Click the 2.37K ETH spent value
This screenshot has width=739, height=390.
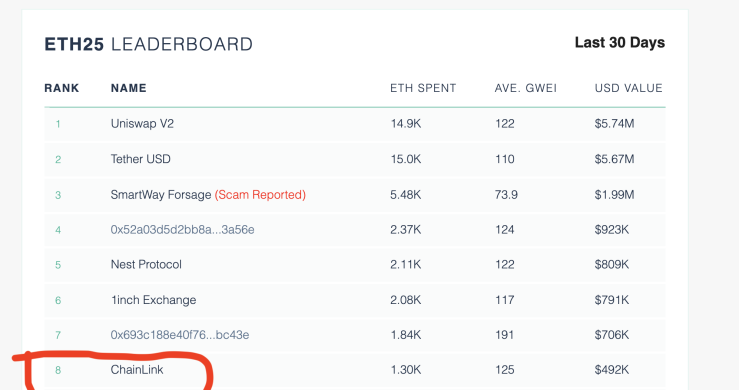[405, 230]
